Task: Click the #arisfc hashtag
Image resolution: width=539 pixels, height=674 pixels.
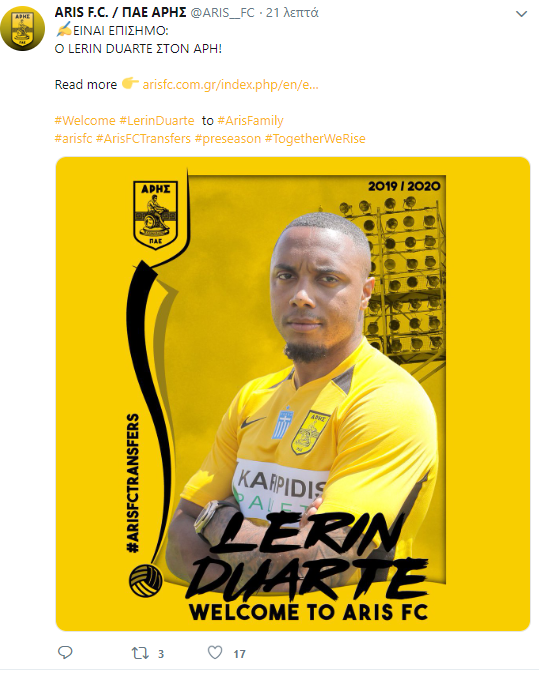Action: [x=74, y=138]
